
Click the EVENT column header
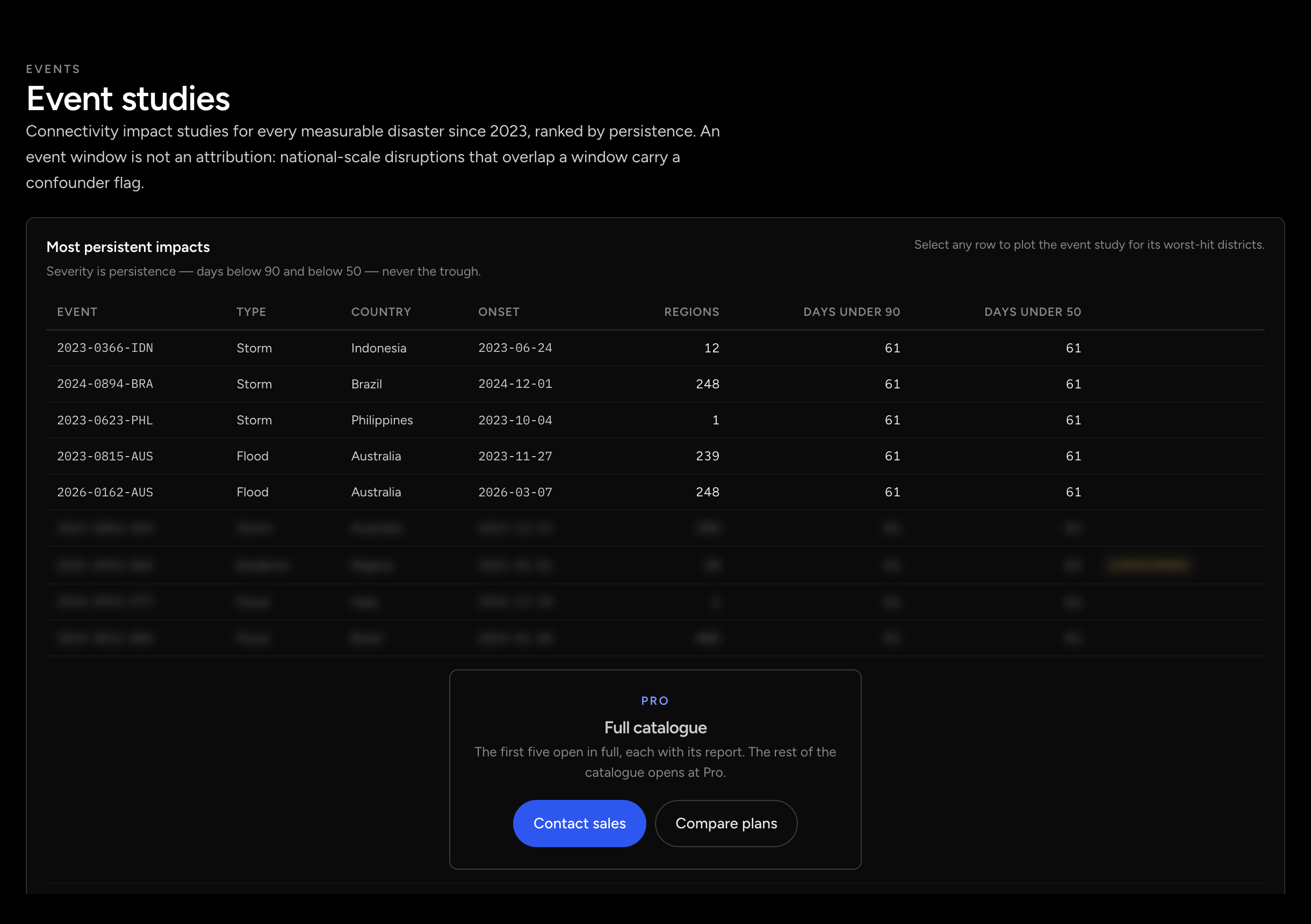click(77, 312)
